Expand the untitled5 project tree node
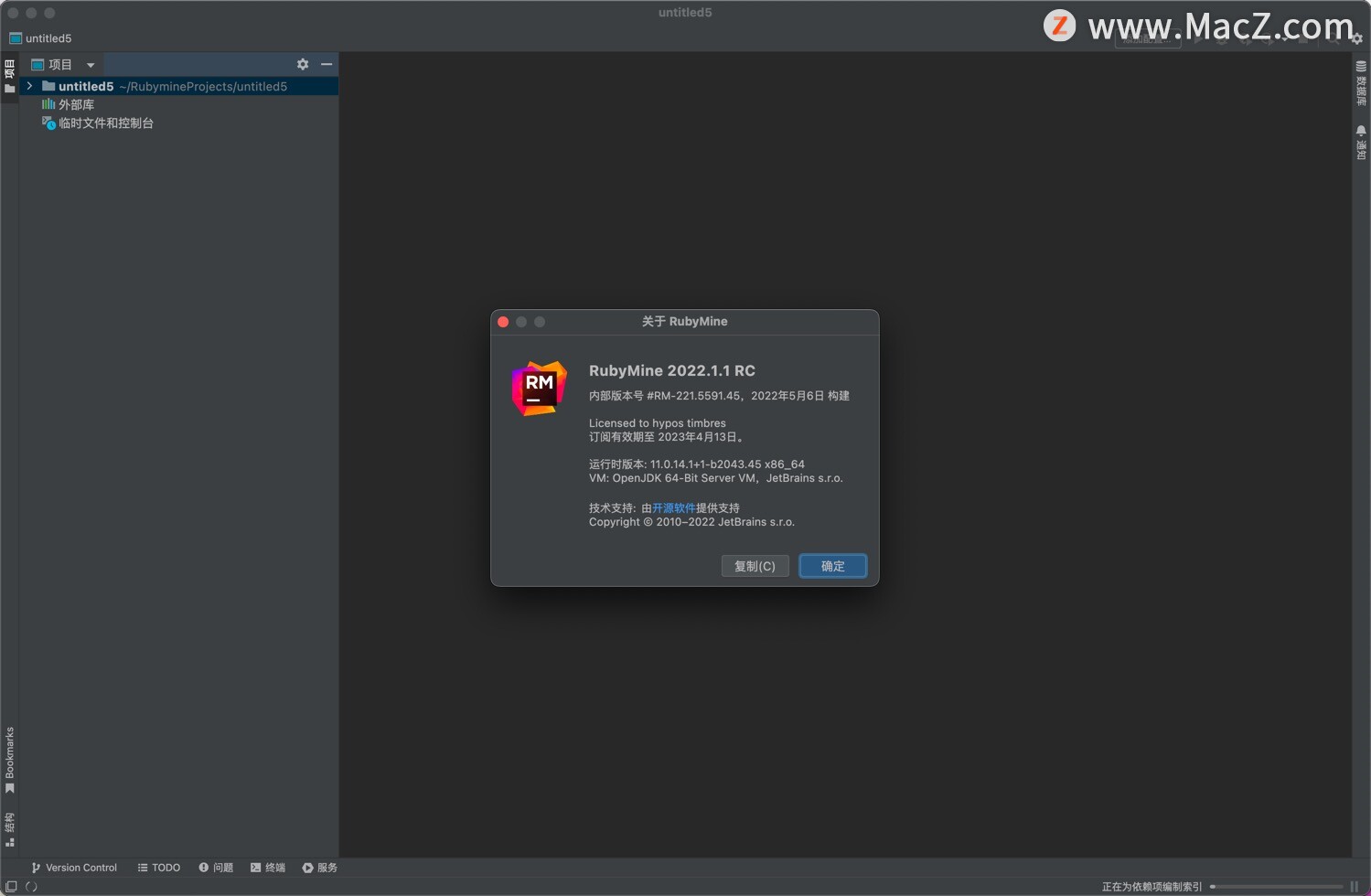This screenshot has width=1371, height=896. pos(29,86)
